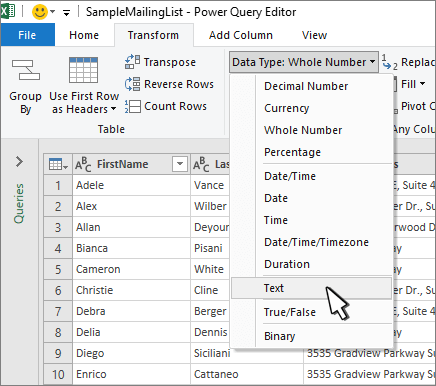The width and height of the screenshot is (436, 386).
Task: Click the cell containing Cameron
Action: (131, 269)
